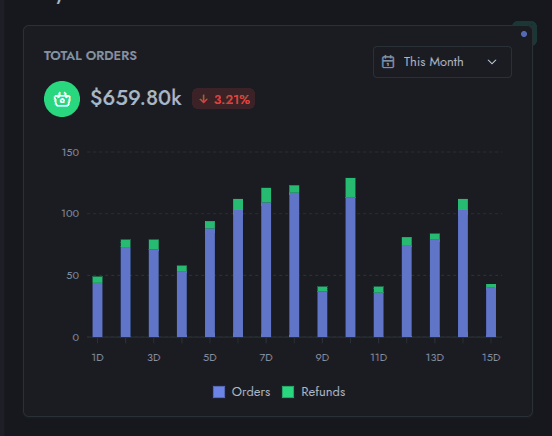The height and width of the screenshot is (436, 552).
Task: Click the blue dot indicator at card corner
Action: [524, 34]
